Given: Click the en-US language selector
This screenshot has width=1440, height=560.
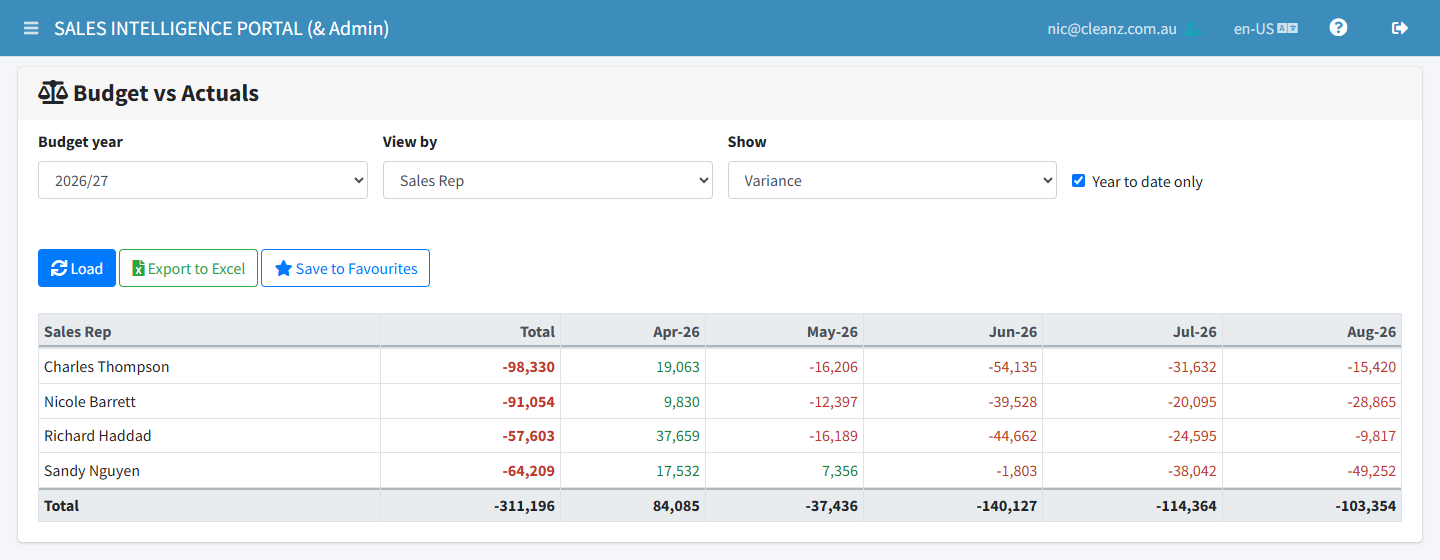Looking at the screenshot, I should point(1265,29).
